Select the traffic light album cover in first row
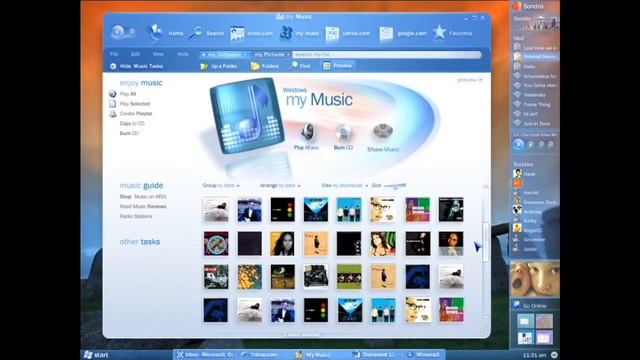640x360 pixels. (282, 209)
